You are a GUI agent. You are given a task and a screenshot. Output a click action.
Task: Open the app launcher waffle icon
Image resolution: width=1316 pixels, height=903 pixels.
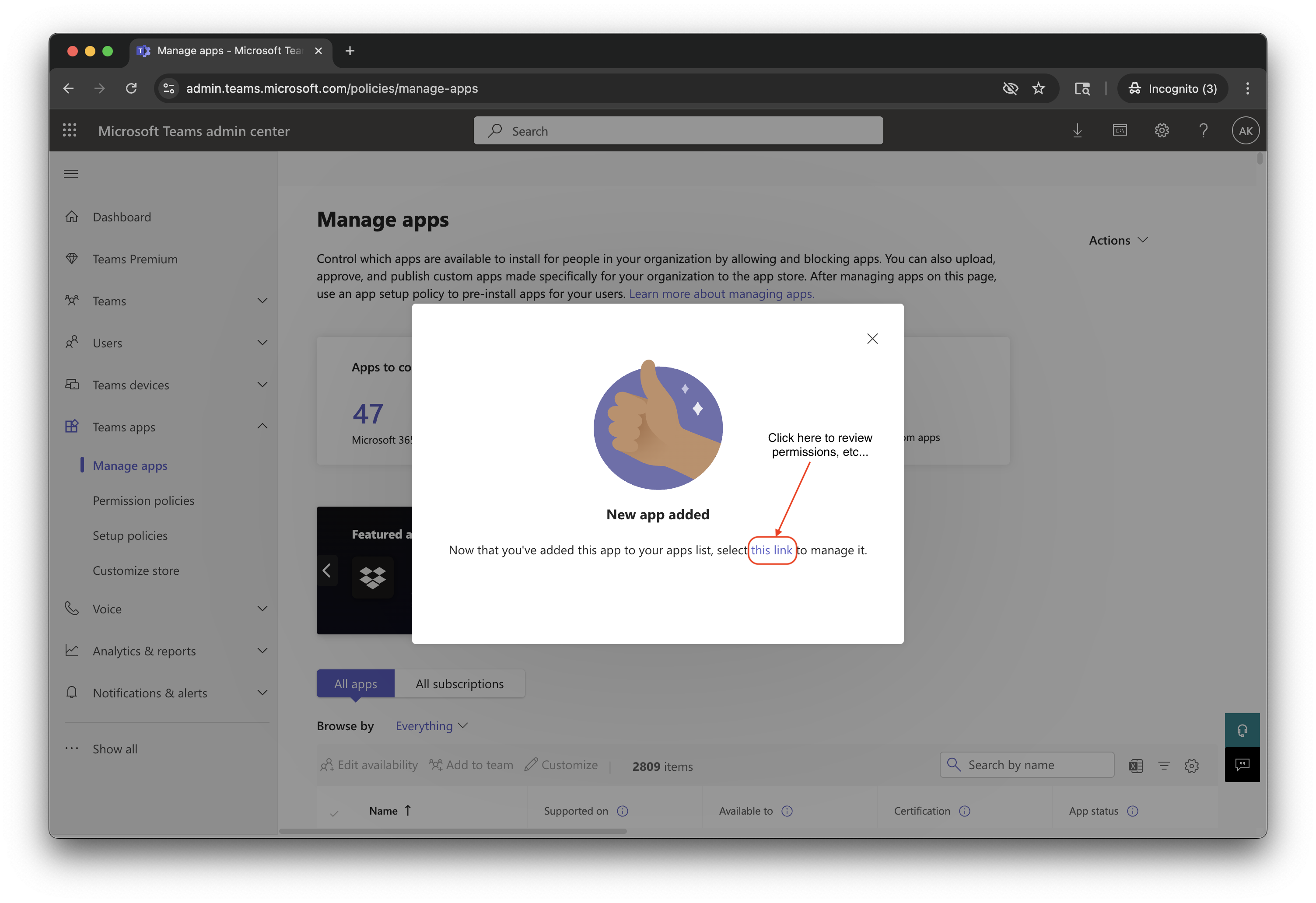coord(70,131)
